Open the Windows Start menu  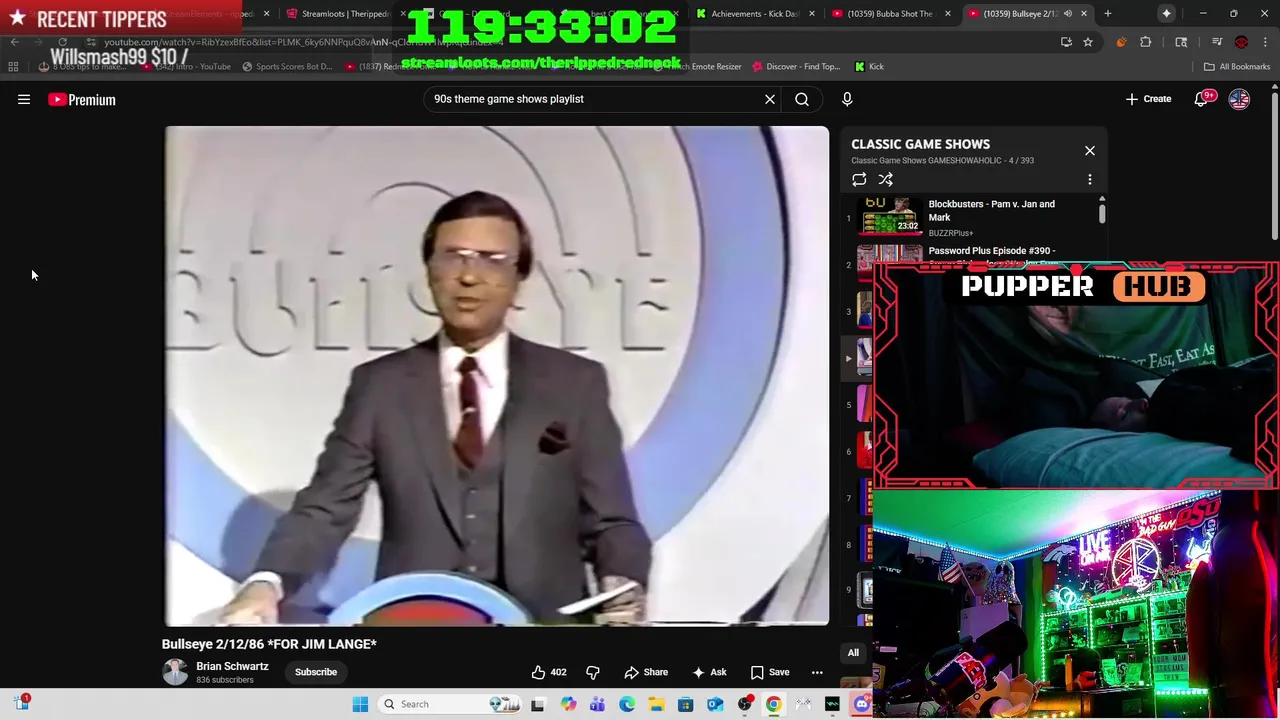click(361, 704)
